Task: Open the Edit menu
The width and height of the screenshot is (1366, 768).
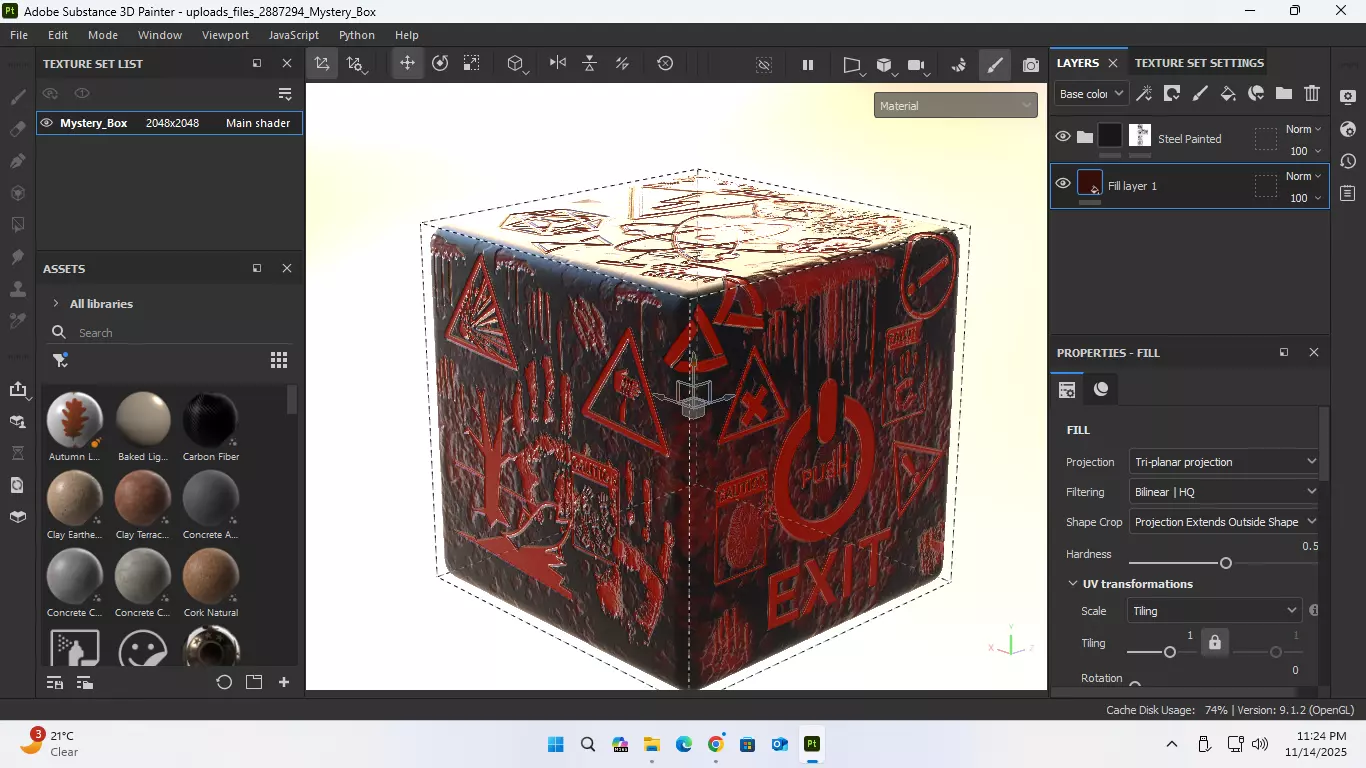Action: pyautogui.click(x=58, y=35)
